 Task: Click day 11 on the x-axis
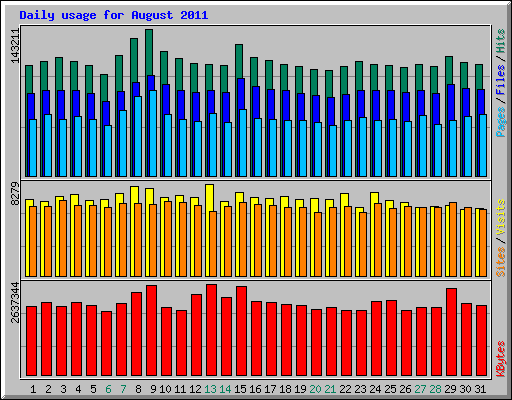pyautogui.click(x=180, y=389)
